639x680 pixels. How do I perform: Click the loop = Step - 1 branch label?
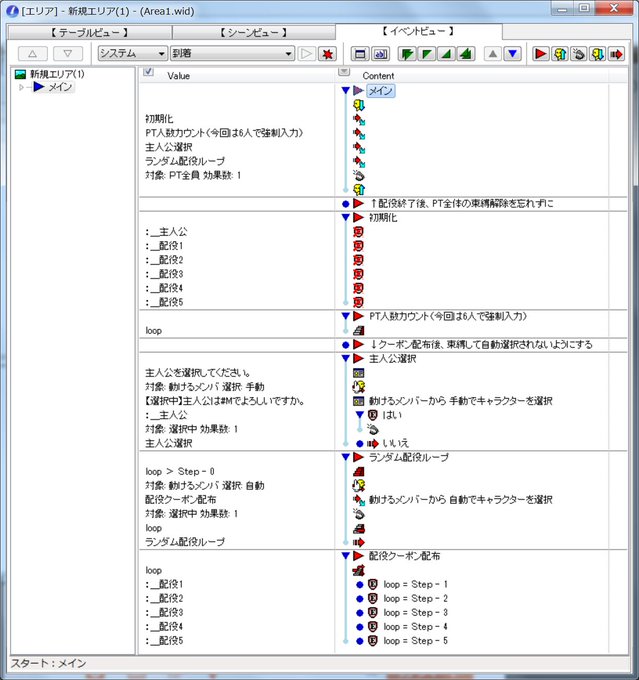pyautogui.click(x=415, y=584)
